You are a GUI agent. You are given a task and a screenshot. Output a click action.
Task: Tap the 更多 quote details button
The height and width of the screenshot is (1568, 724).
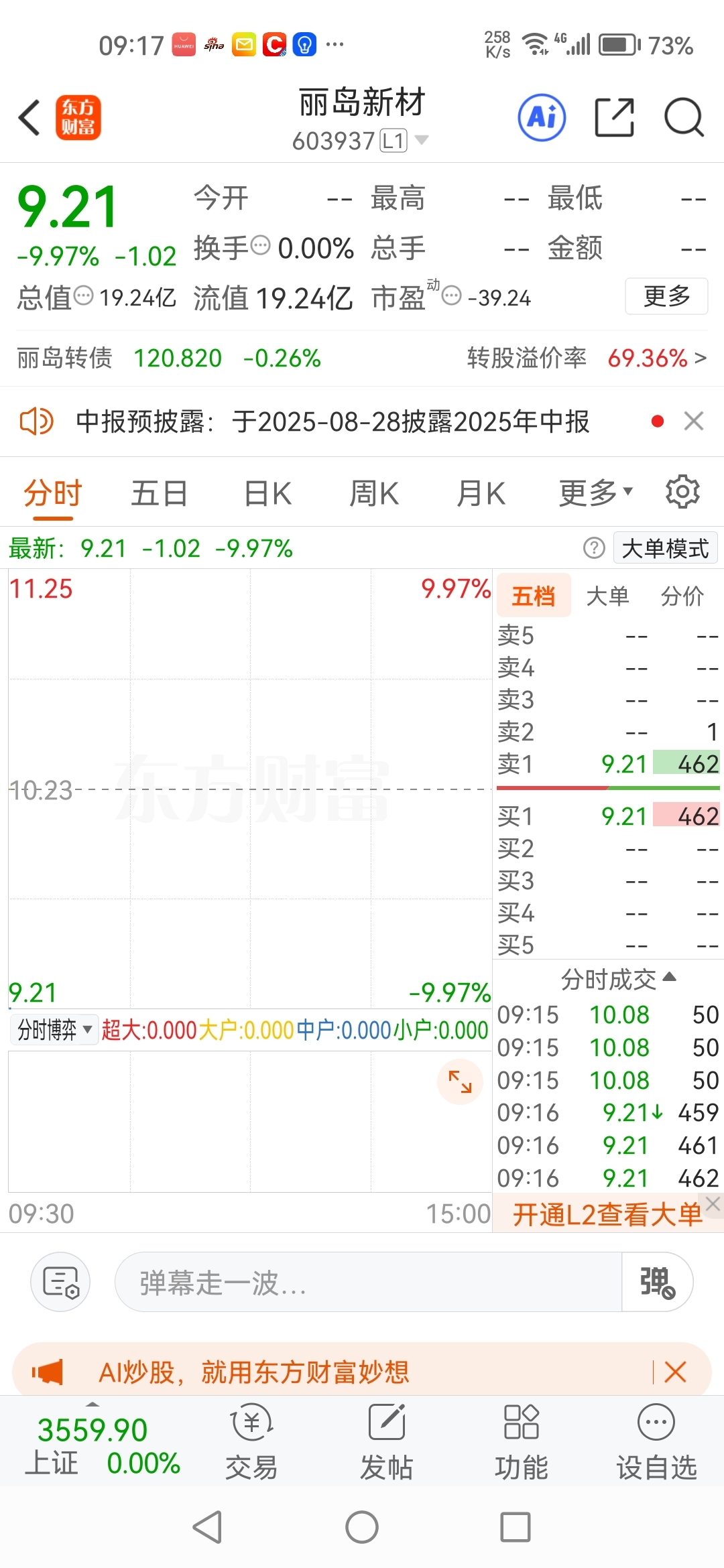tap(666, 296)
